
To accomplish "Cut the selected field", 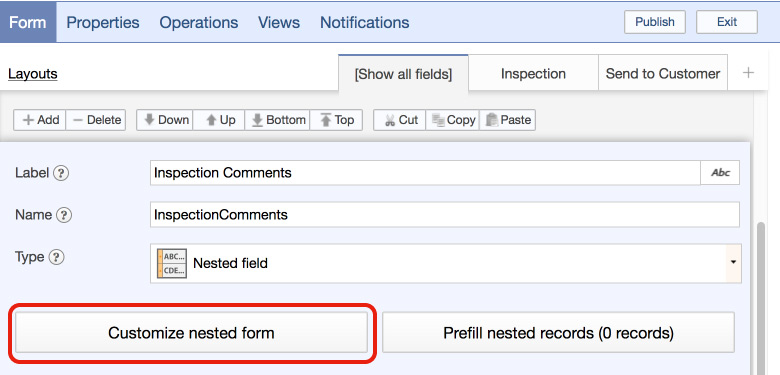I will (x=400, y=120).
